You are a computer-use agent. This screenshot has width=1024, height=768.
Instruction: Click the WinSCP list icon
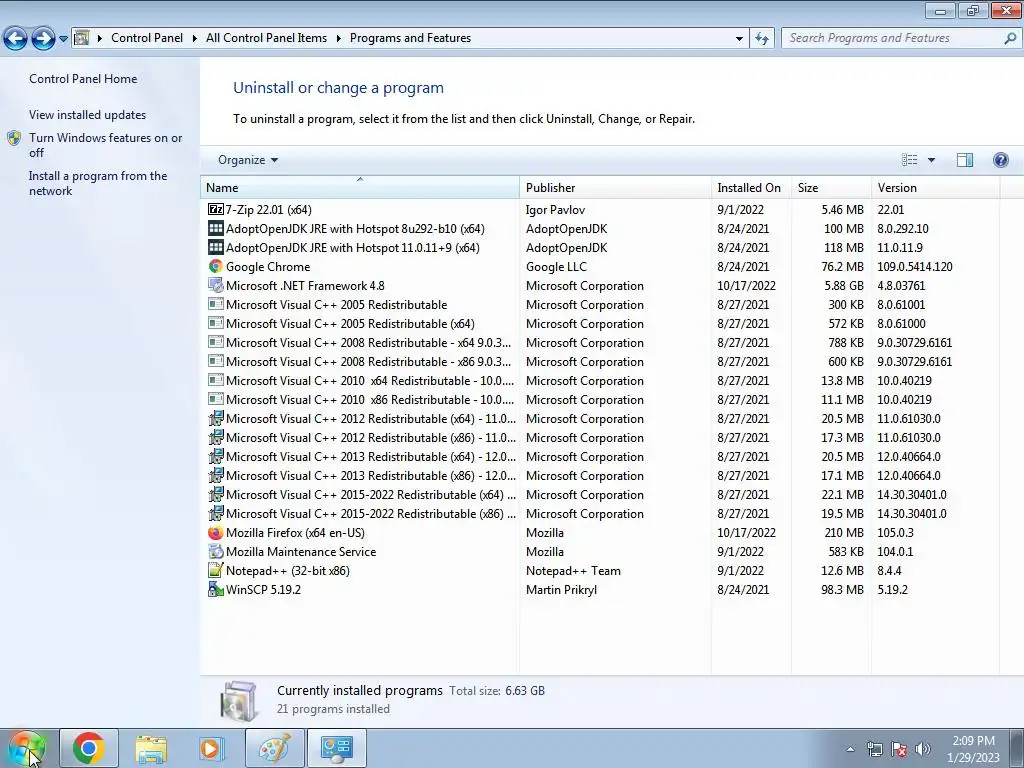pyautogui.click(x=216, y=590)
